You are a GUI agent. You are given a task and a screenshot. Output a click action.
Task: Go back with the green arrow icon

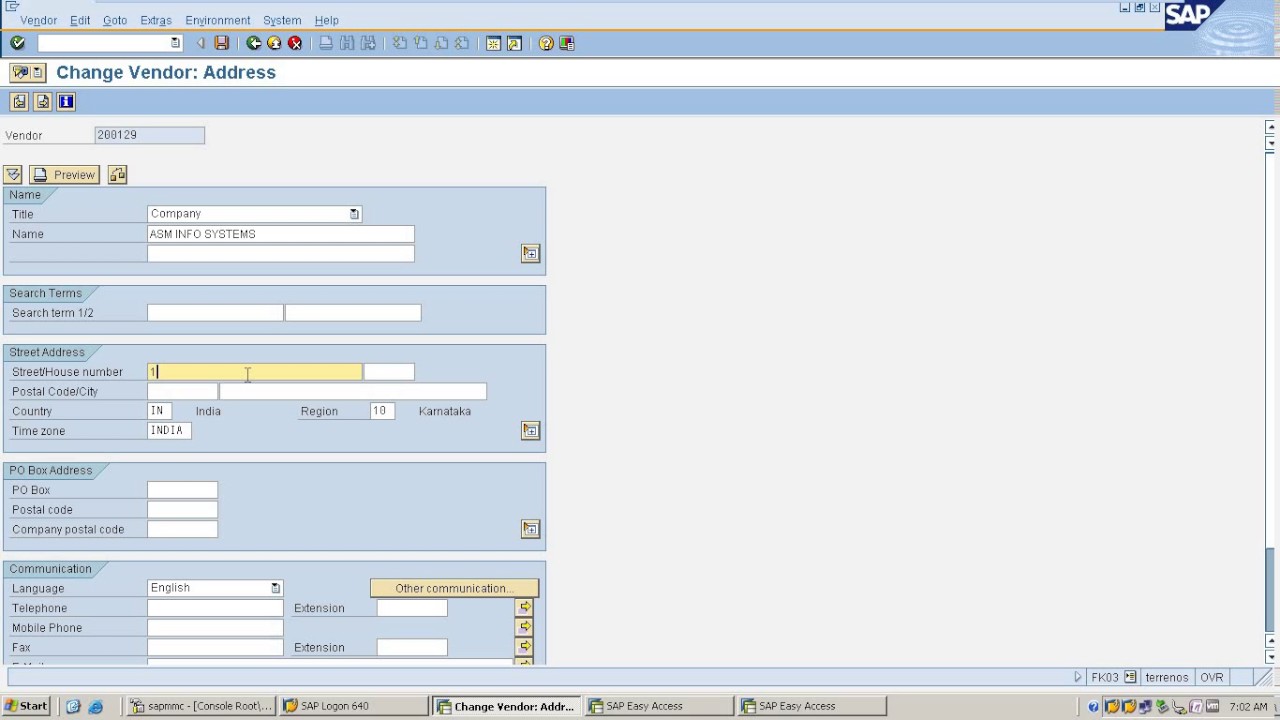click(254, 43)
